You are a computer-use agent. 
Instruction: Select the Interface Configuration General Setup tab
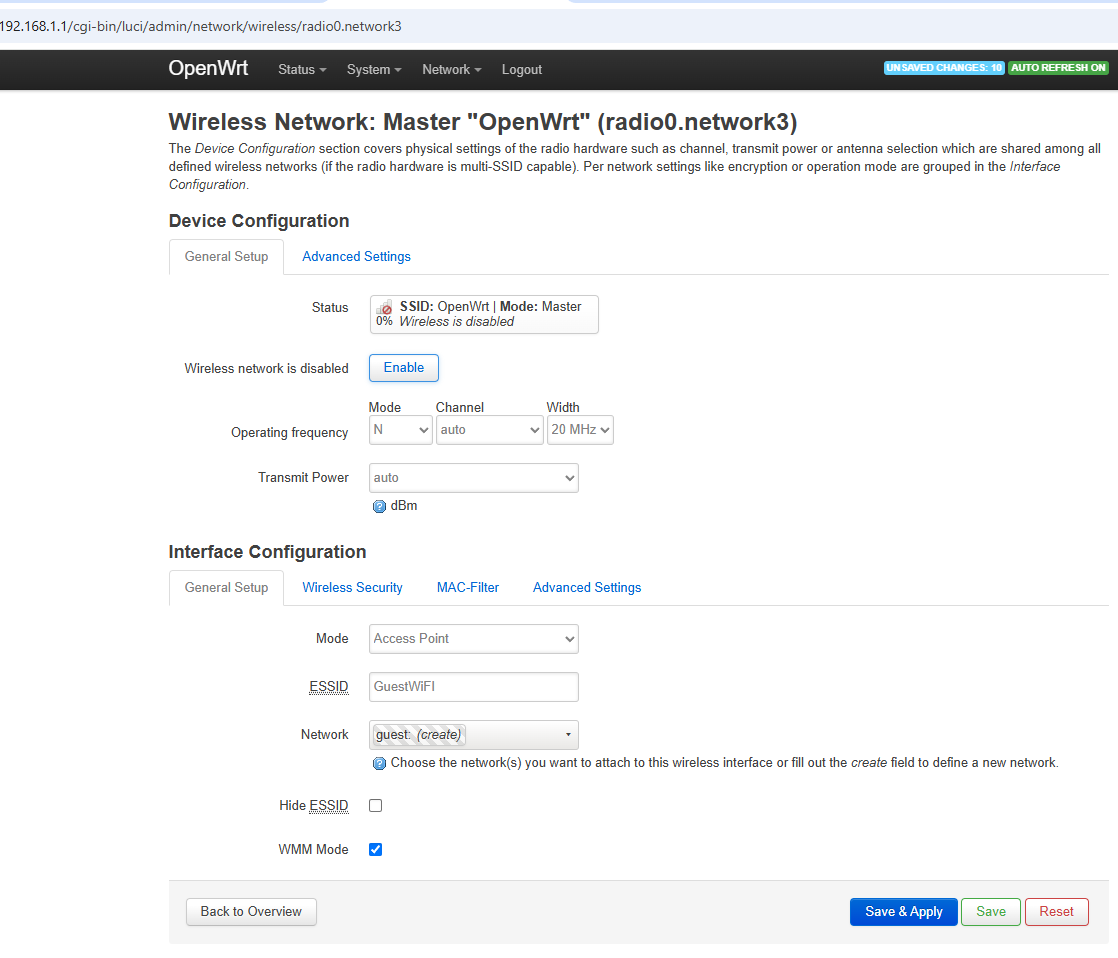click(227, 587)
